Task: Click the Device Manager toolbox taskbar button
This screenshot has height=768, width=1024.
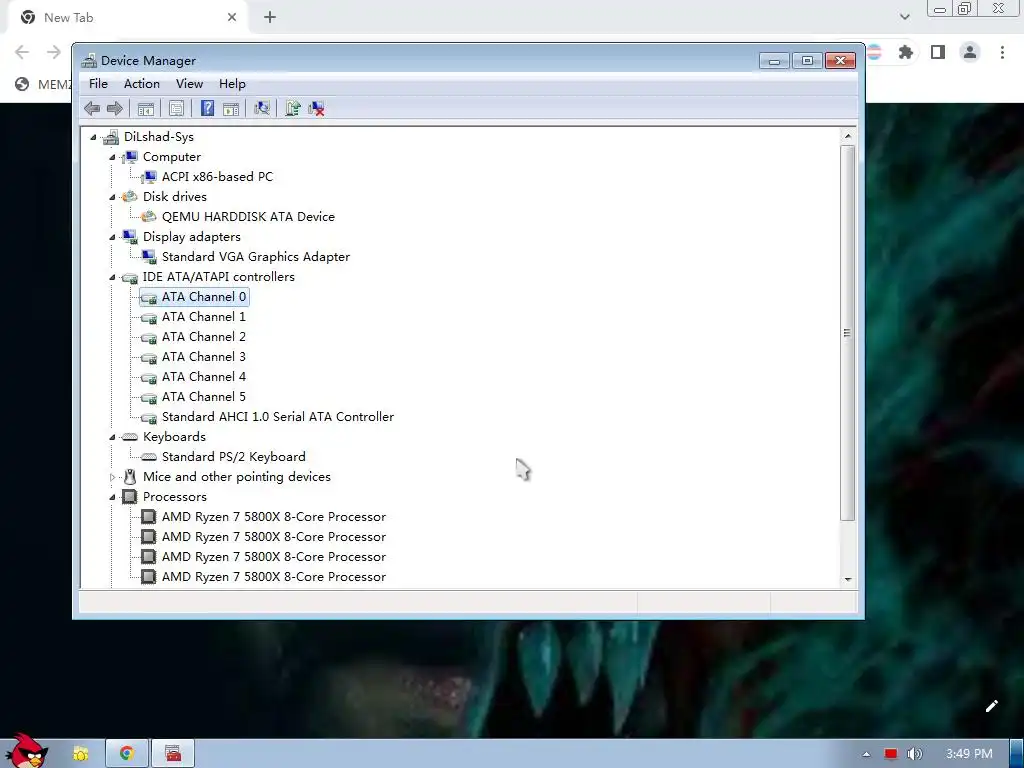Action: (173, 754)
